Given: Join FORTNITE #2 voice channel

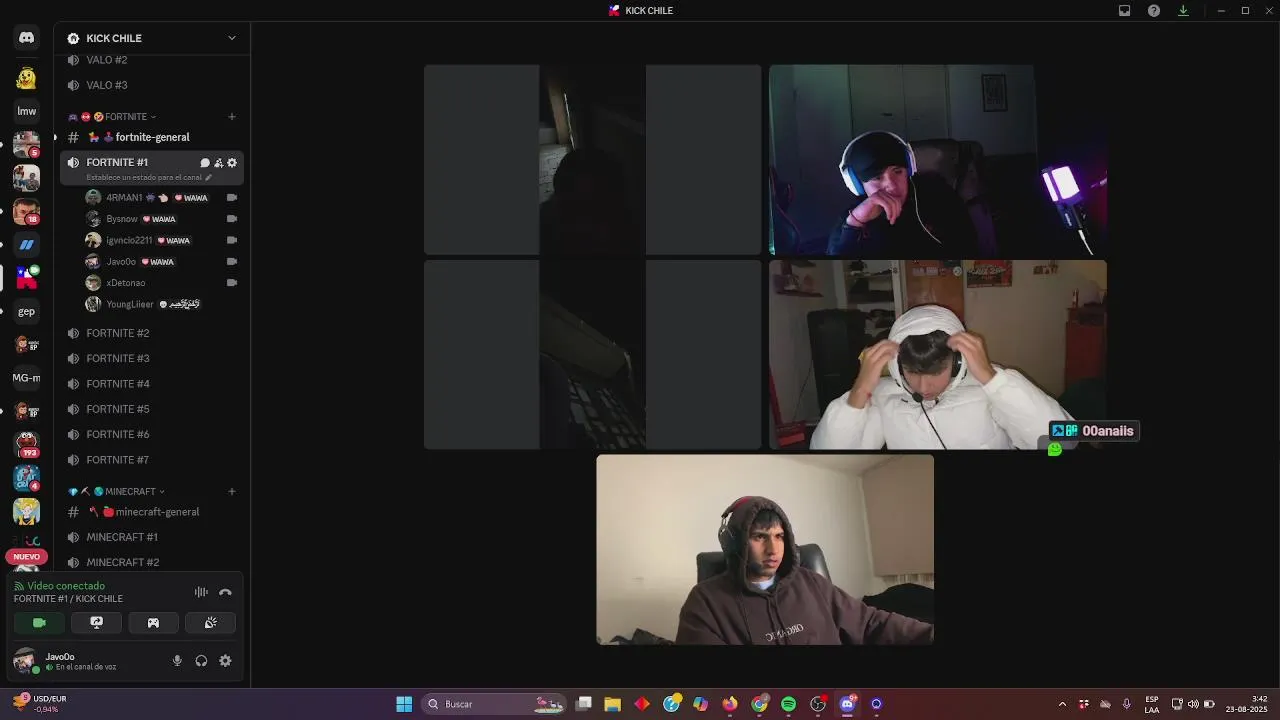Looking at the screenshot, I should (150, 333).
